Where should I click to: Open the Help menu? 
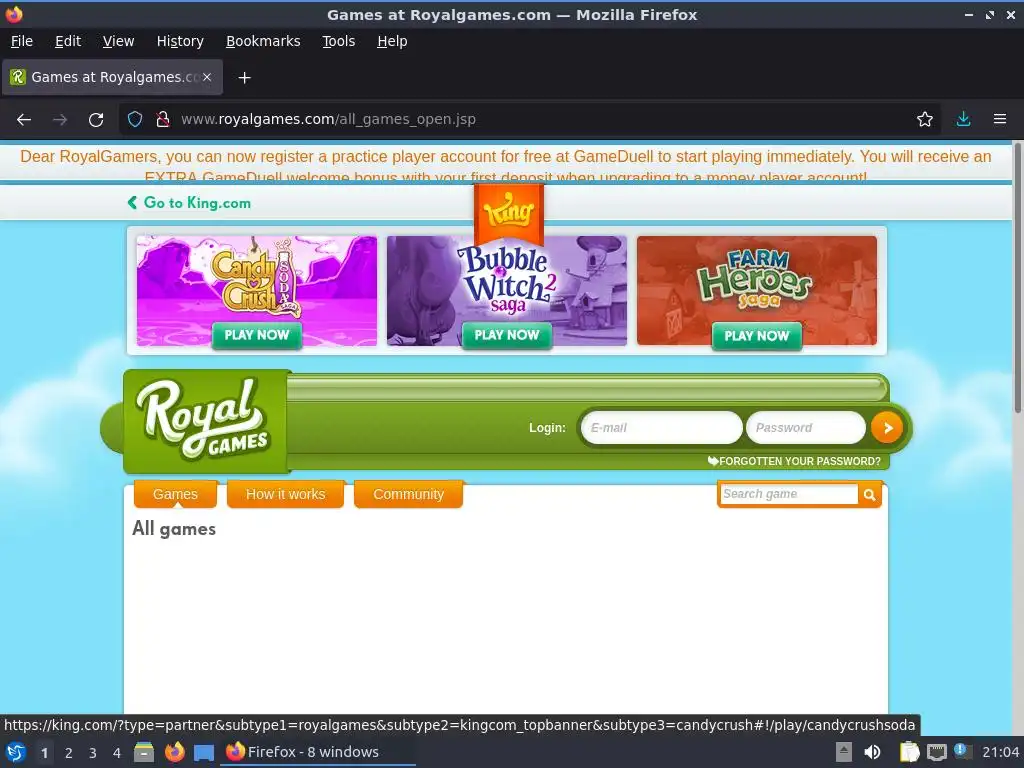click(x=392, y=41)
